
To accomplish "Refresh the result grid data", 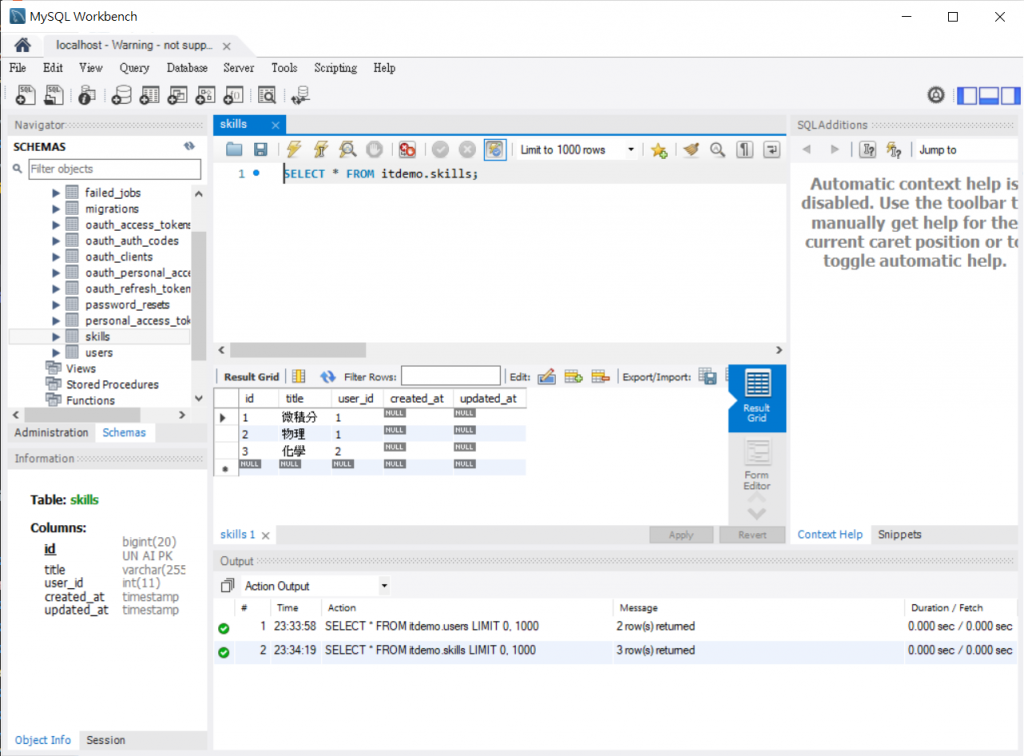I will click(x=328, y=377).
